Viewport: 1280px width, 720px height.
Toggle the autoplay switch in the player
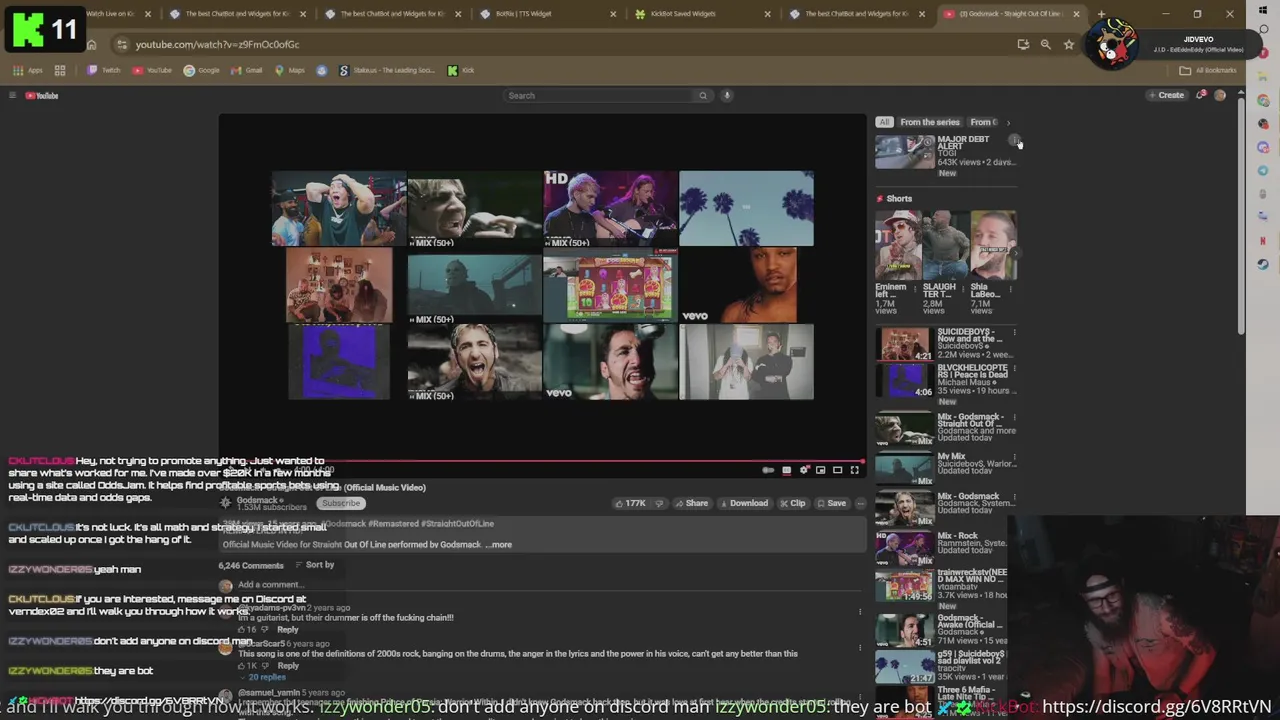(768, 470)
